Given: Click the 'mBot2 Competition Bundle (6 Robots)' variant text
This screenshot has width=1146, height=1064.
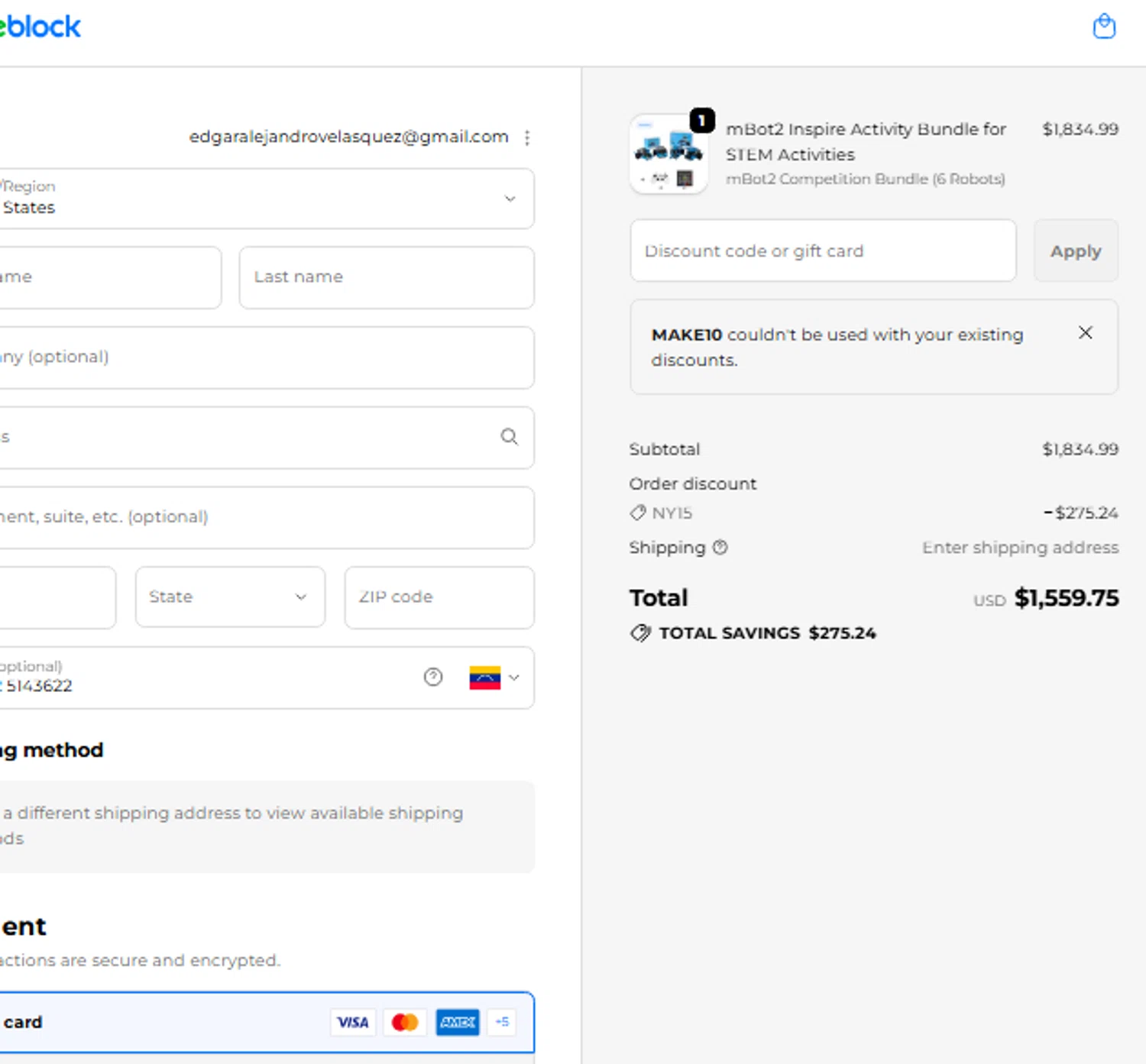Looking at the screenshot, I should click(x=865, y=179).
